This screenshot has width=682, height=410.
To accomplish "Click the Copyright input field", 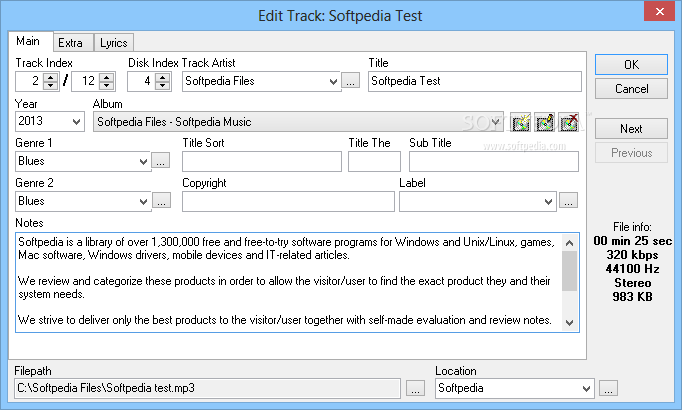I will [x=288, y=201].
